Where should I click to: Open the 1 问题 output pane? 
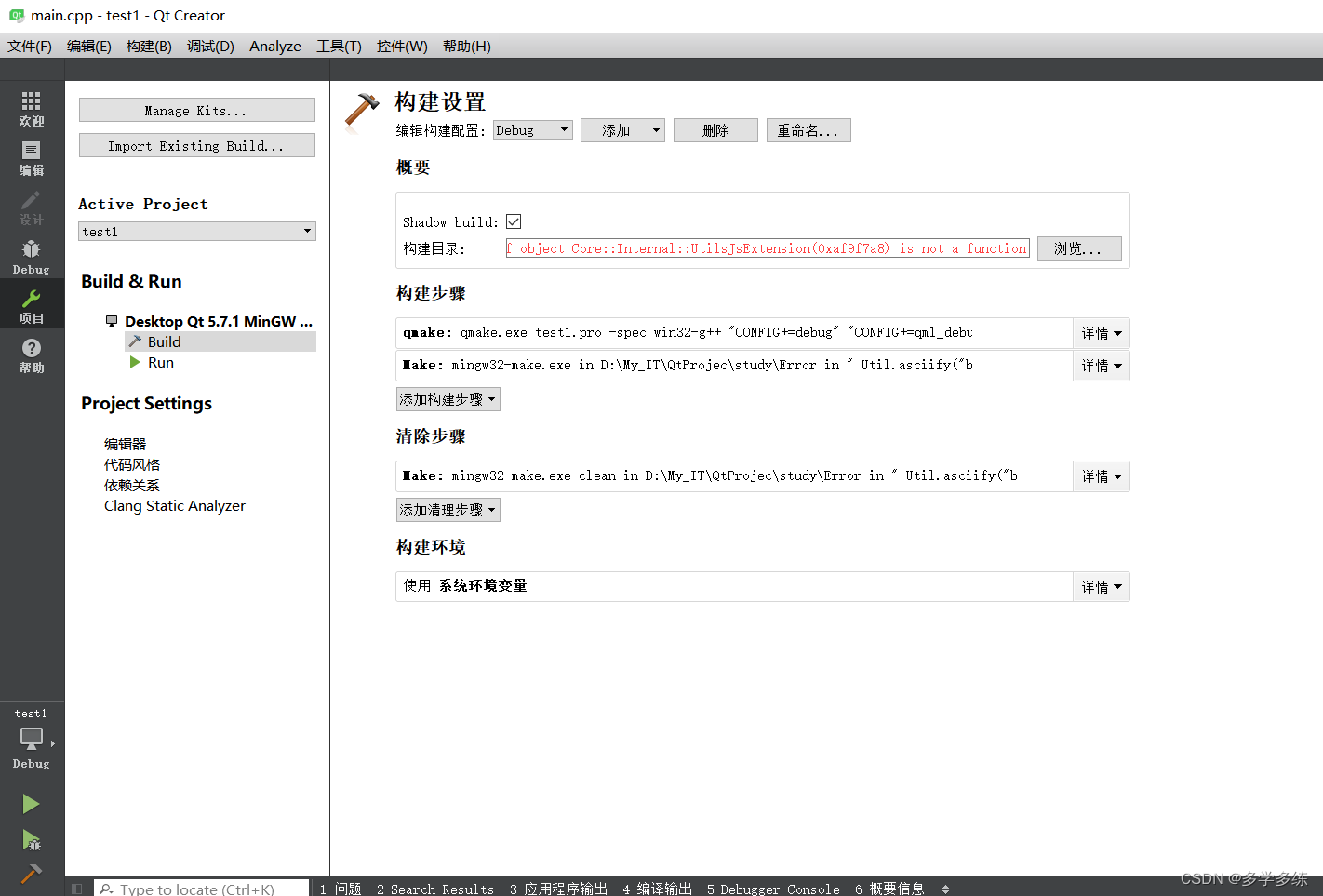tap(341, 889)
